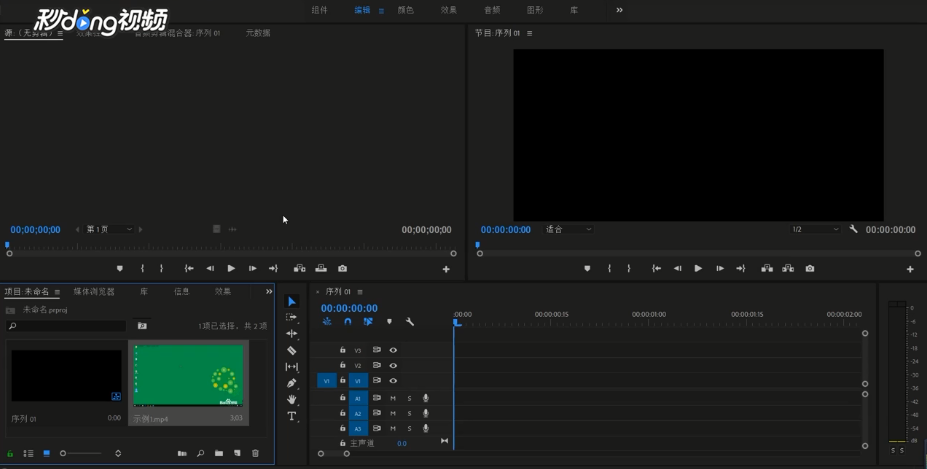Select the Selection arrow tool

click(291, 302)
